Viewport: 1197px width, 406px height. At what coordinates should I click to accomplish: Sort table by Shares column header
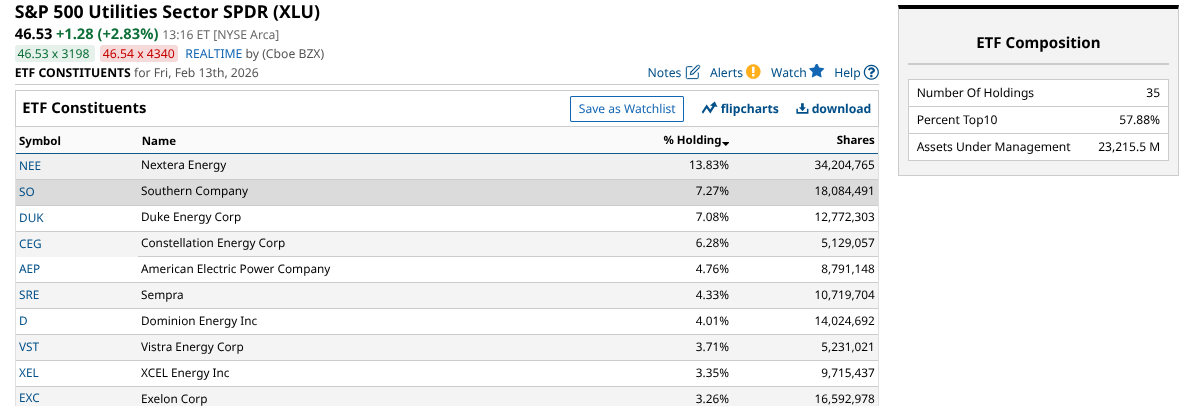[855, 141]
